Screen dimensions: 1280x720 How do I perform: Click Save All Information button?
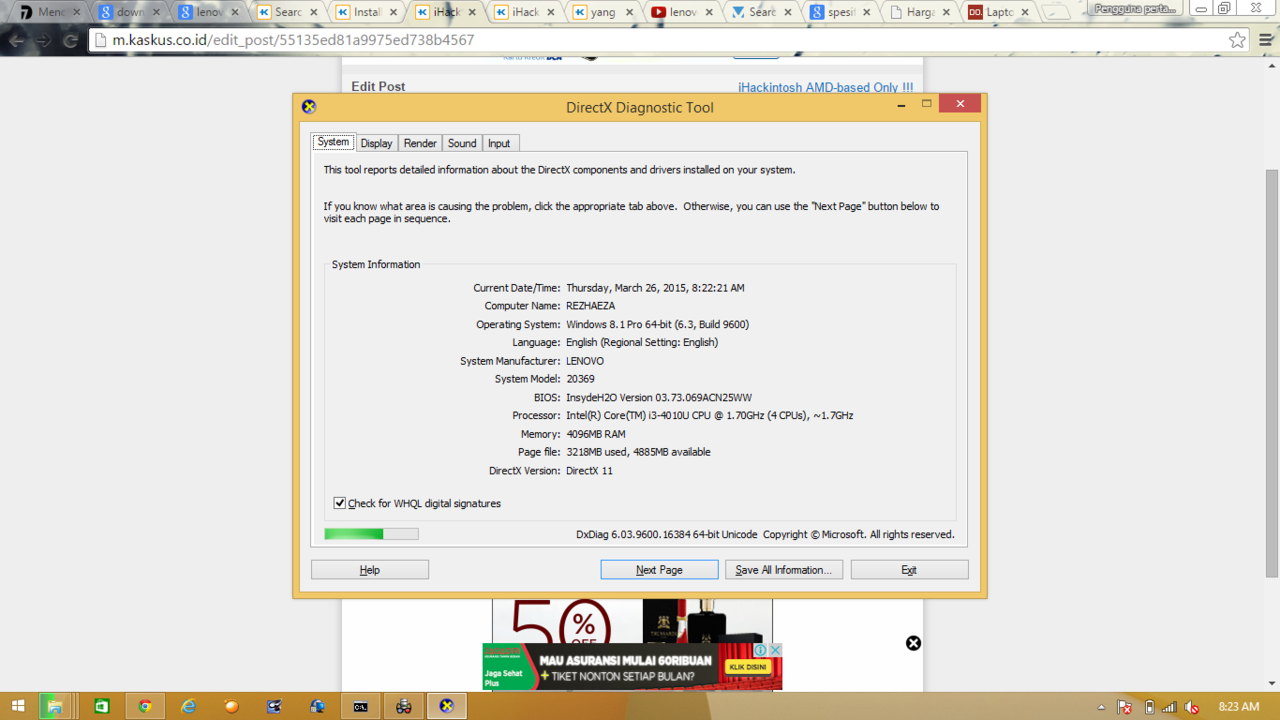[784, 570]
